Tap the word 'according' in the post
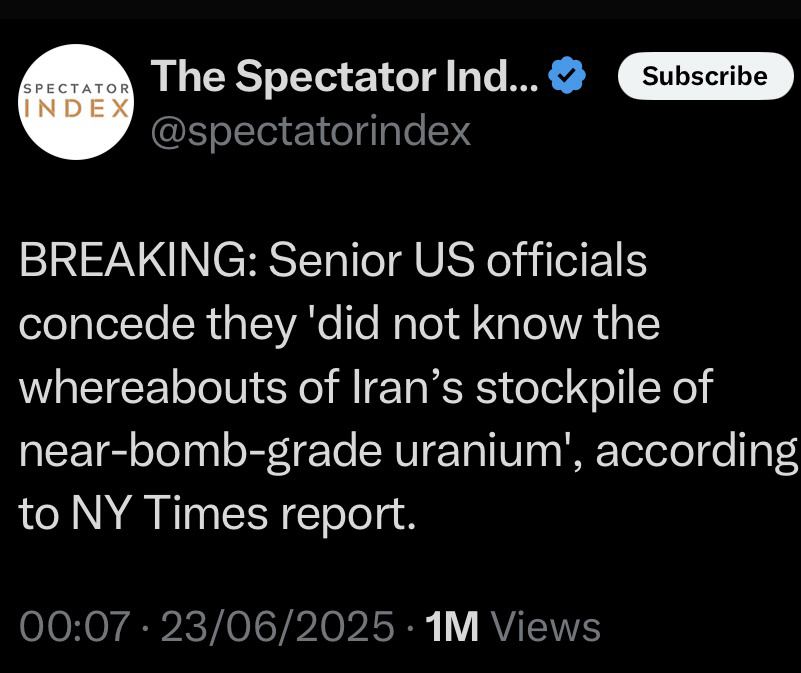801x673 pixels. pos(698,451)
